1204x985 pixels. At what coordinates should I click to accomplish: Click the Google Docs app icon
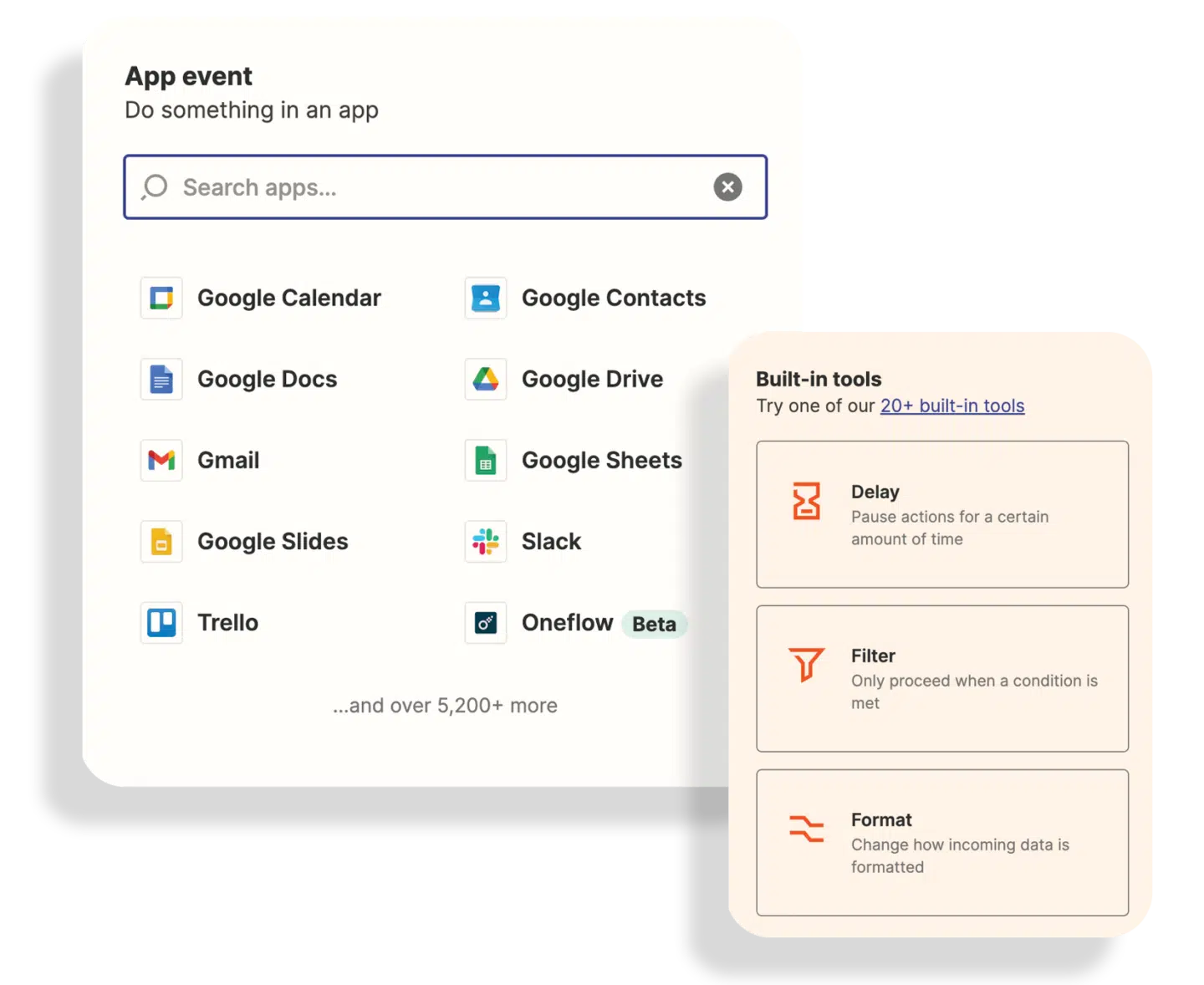pyautogui.click(x=161, y=379)
